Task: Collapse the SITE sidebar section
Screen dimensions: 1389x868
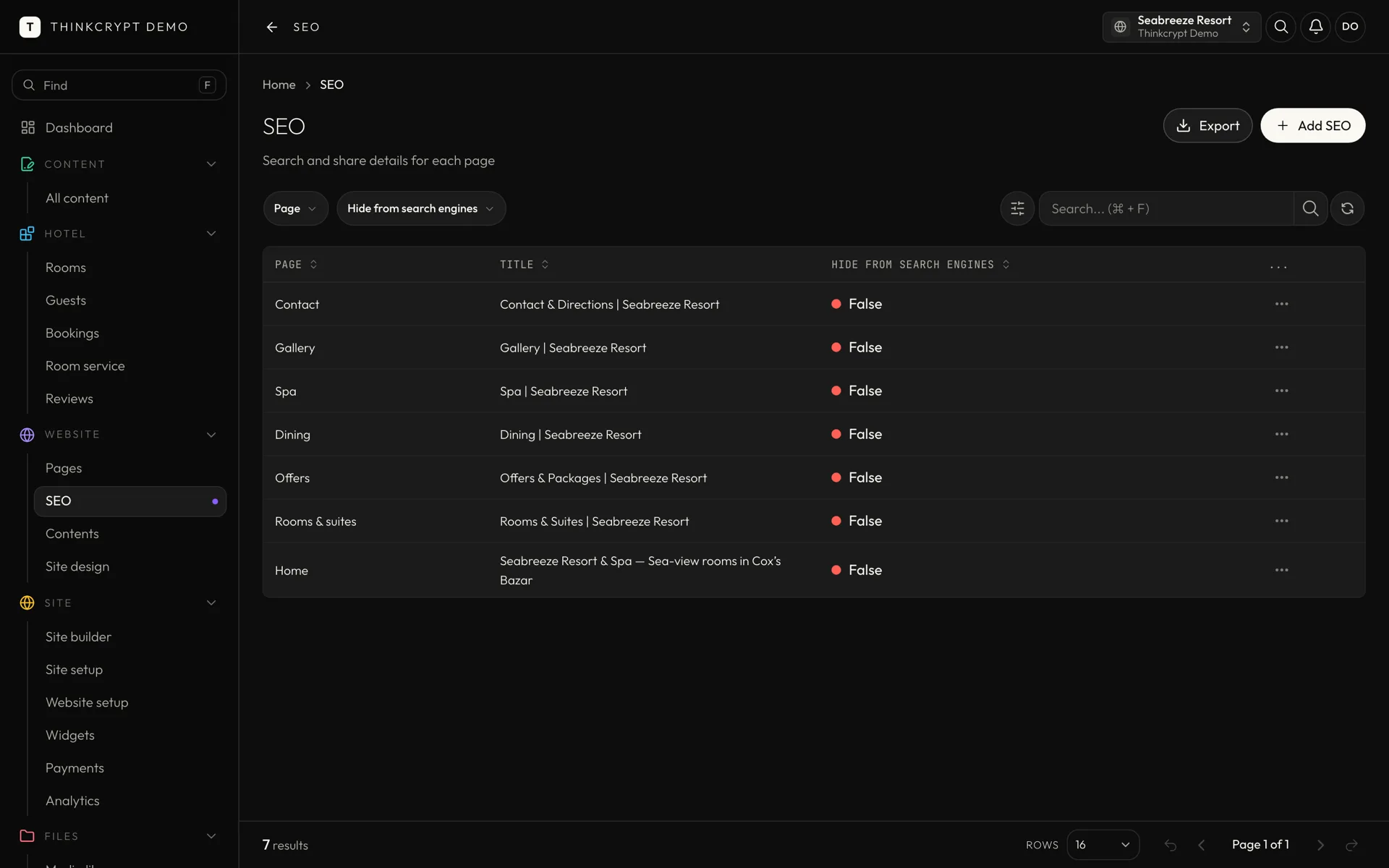Action: (211, 603)
